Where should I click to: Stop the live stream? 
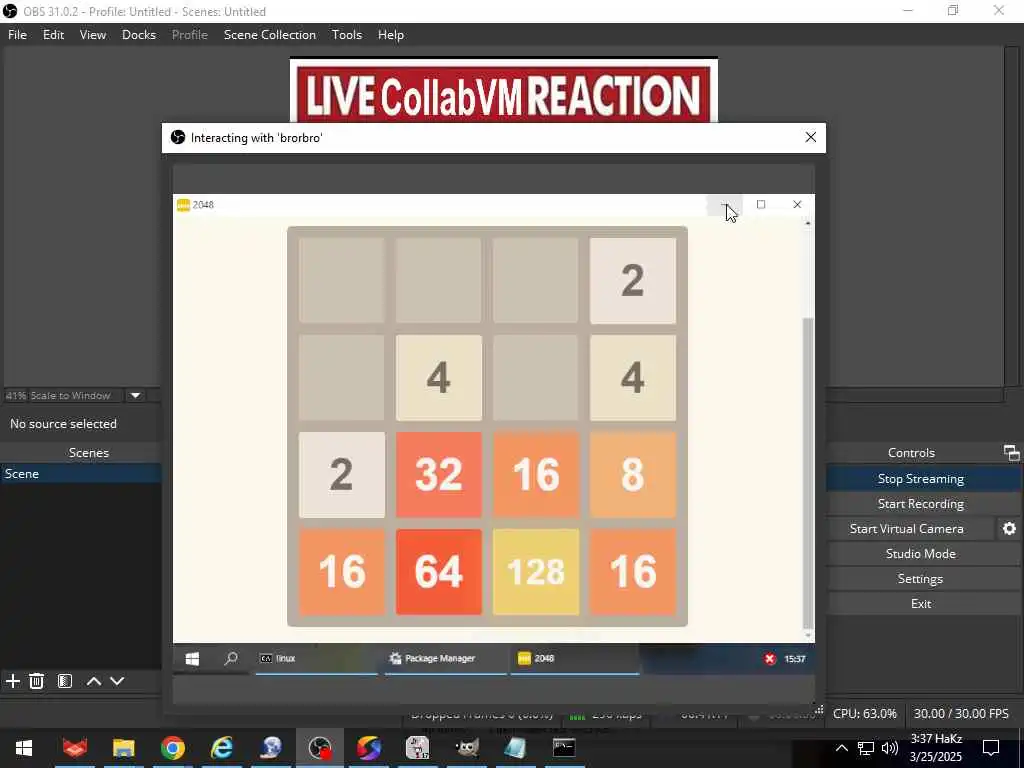click(x=920, y=479)
